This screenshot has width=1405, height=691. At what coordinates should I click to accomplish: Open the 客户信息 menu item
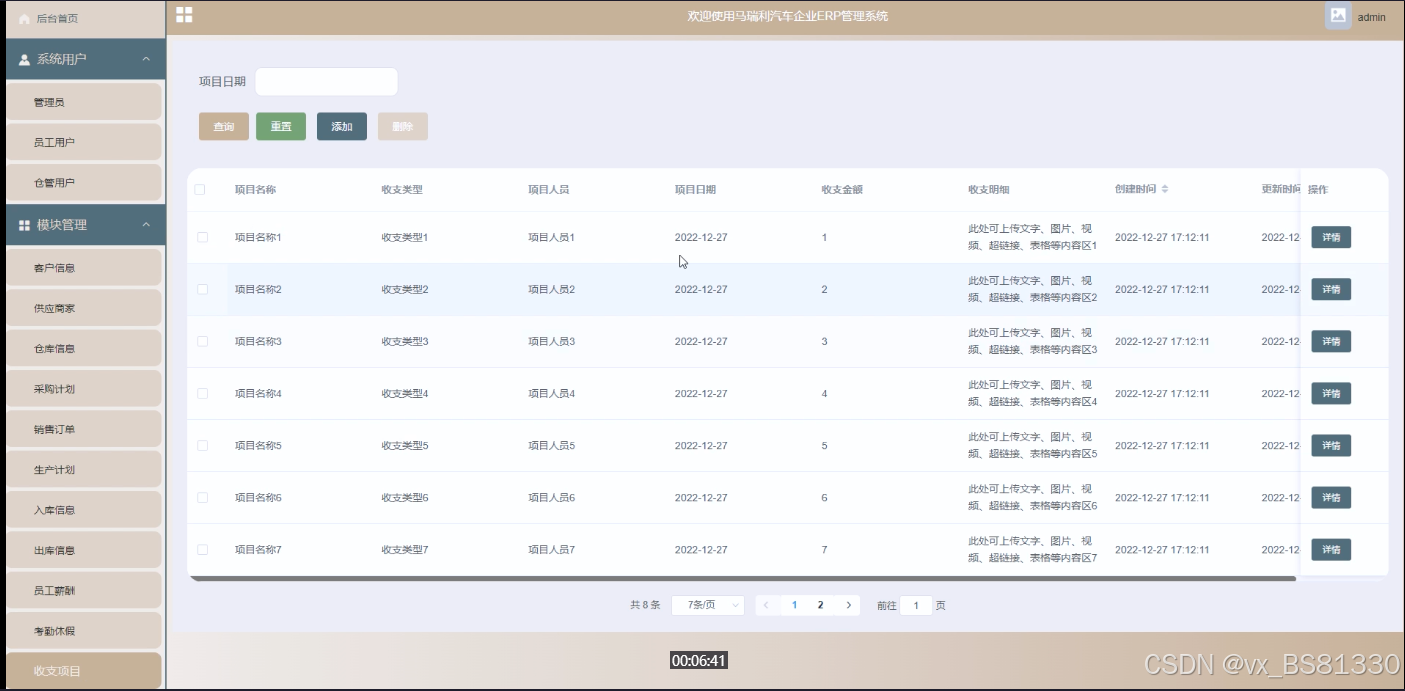(x=83, y=268)
